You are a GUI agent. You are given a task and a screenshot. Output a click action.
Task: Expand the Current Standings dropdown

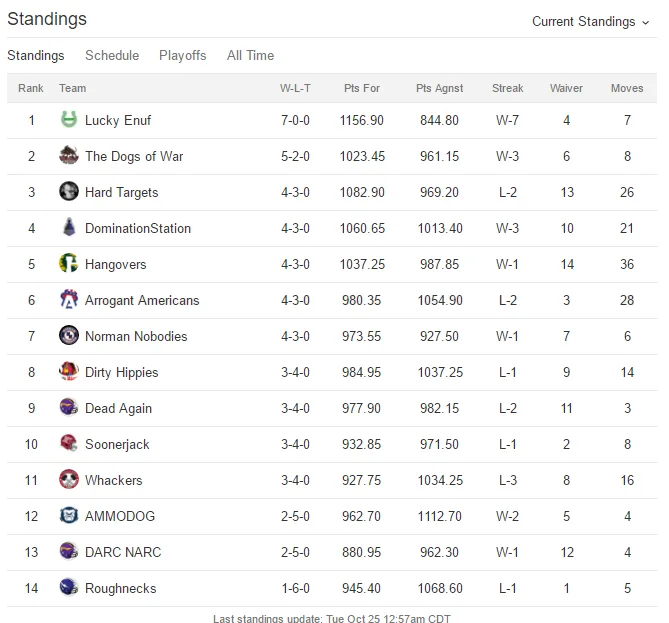pos(590,22)
